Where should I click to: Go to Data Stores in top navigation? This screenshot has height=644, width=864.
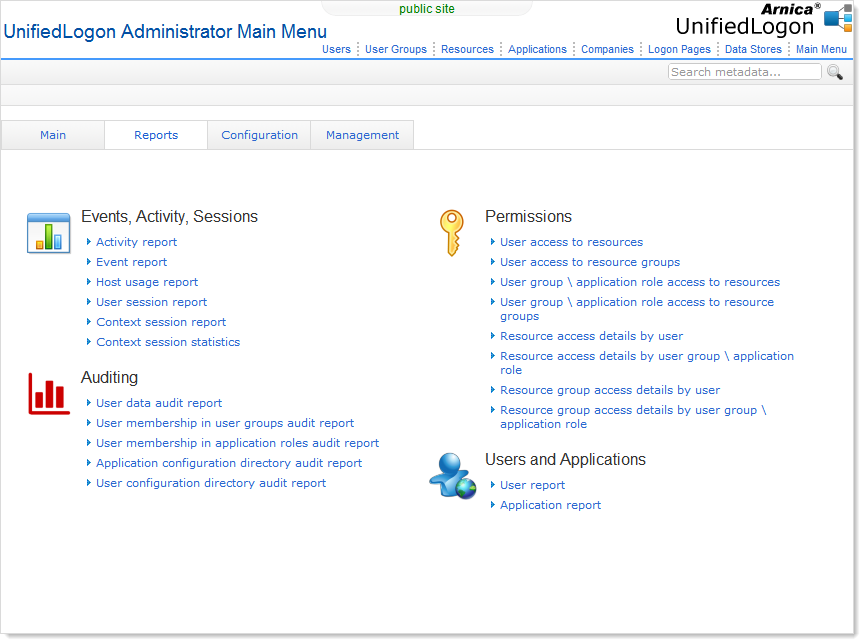[x=753, y=49]
